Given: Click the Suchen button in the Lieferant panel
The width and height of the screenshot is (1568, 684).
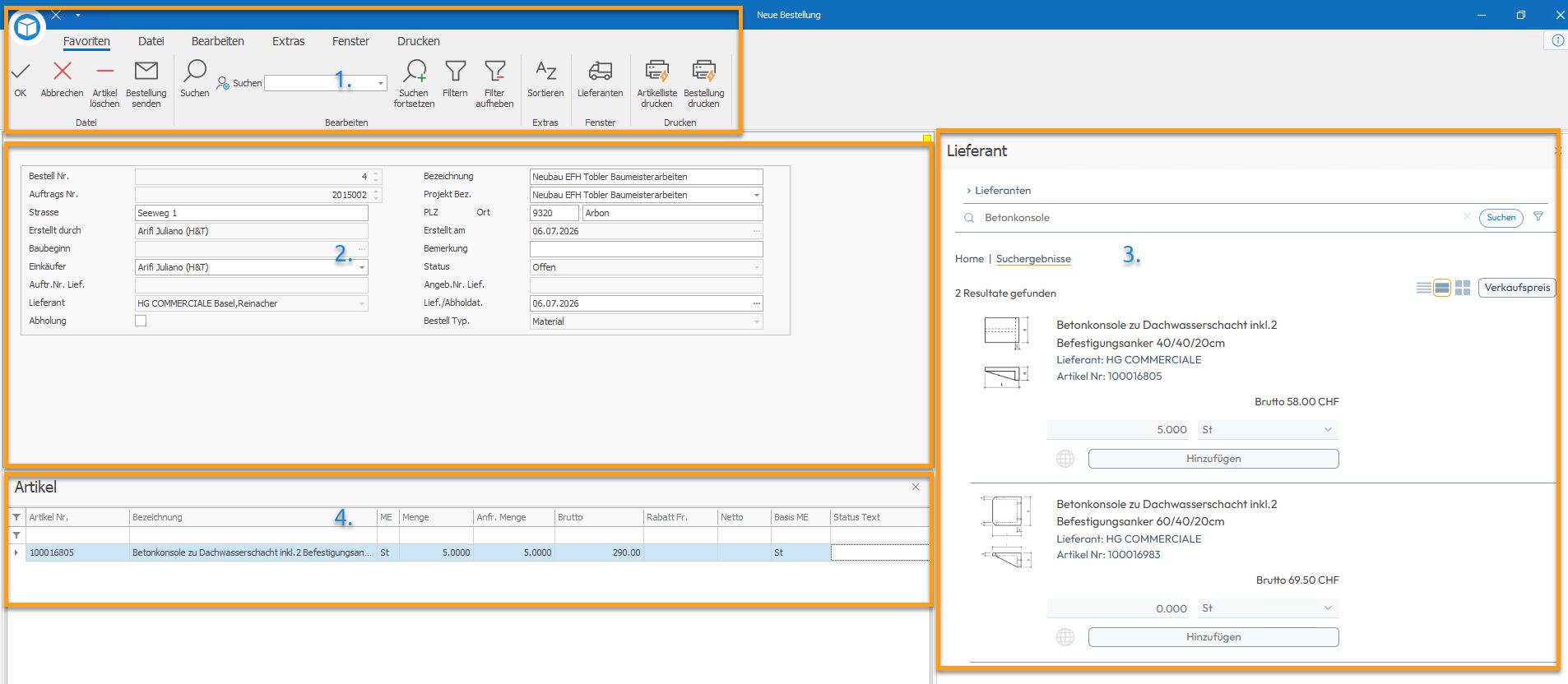Looking at the screenshot, I should (x=1501, y=218).
